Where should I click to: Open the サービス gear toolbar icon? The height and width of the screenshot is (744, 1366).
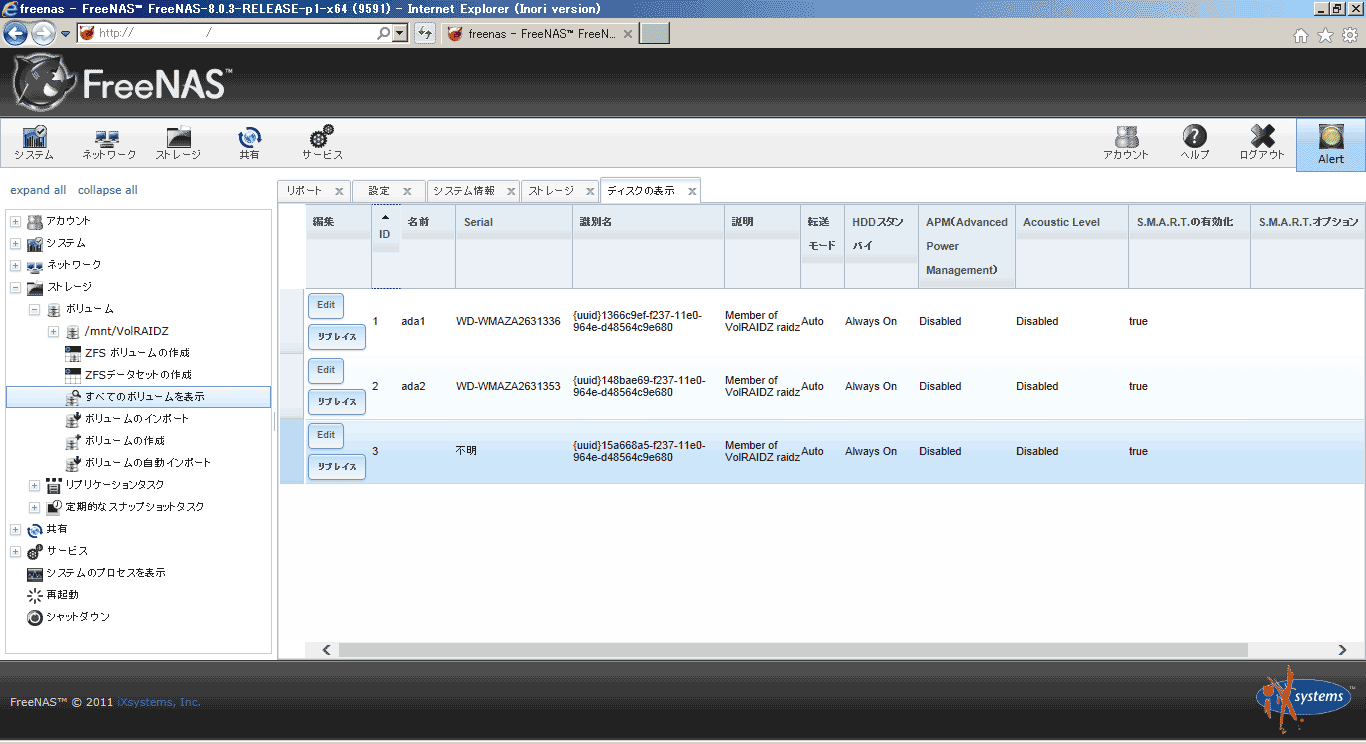(x=322, y=143)
